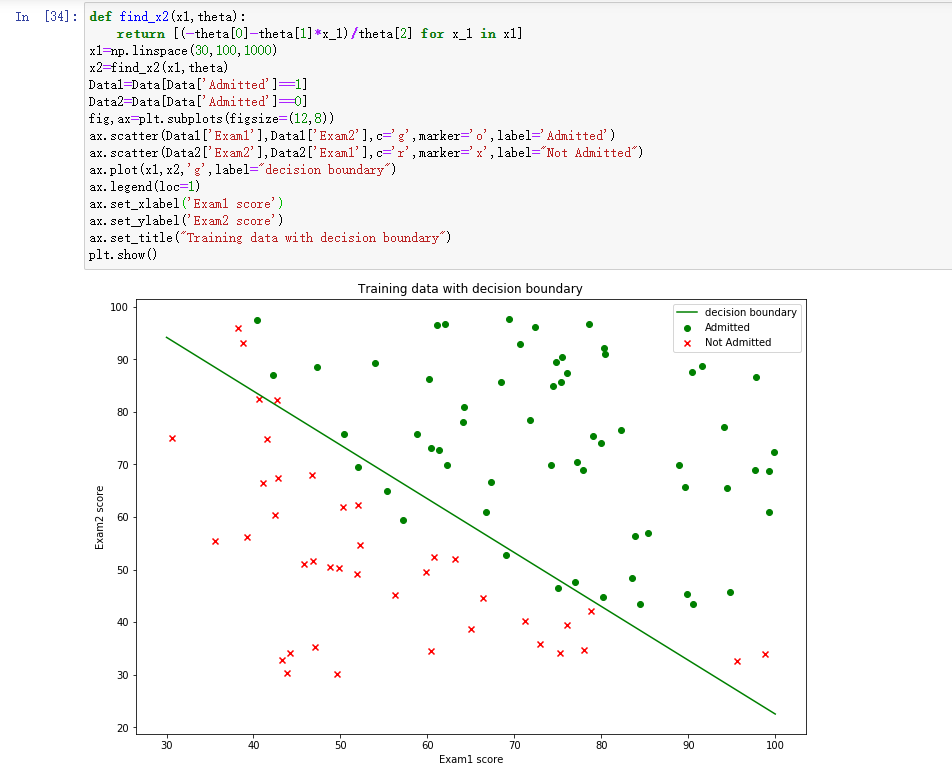The image size is (952, 770).
Task: Click the ax.set_ylabel code line
Action: 186,220
